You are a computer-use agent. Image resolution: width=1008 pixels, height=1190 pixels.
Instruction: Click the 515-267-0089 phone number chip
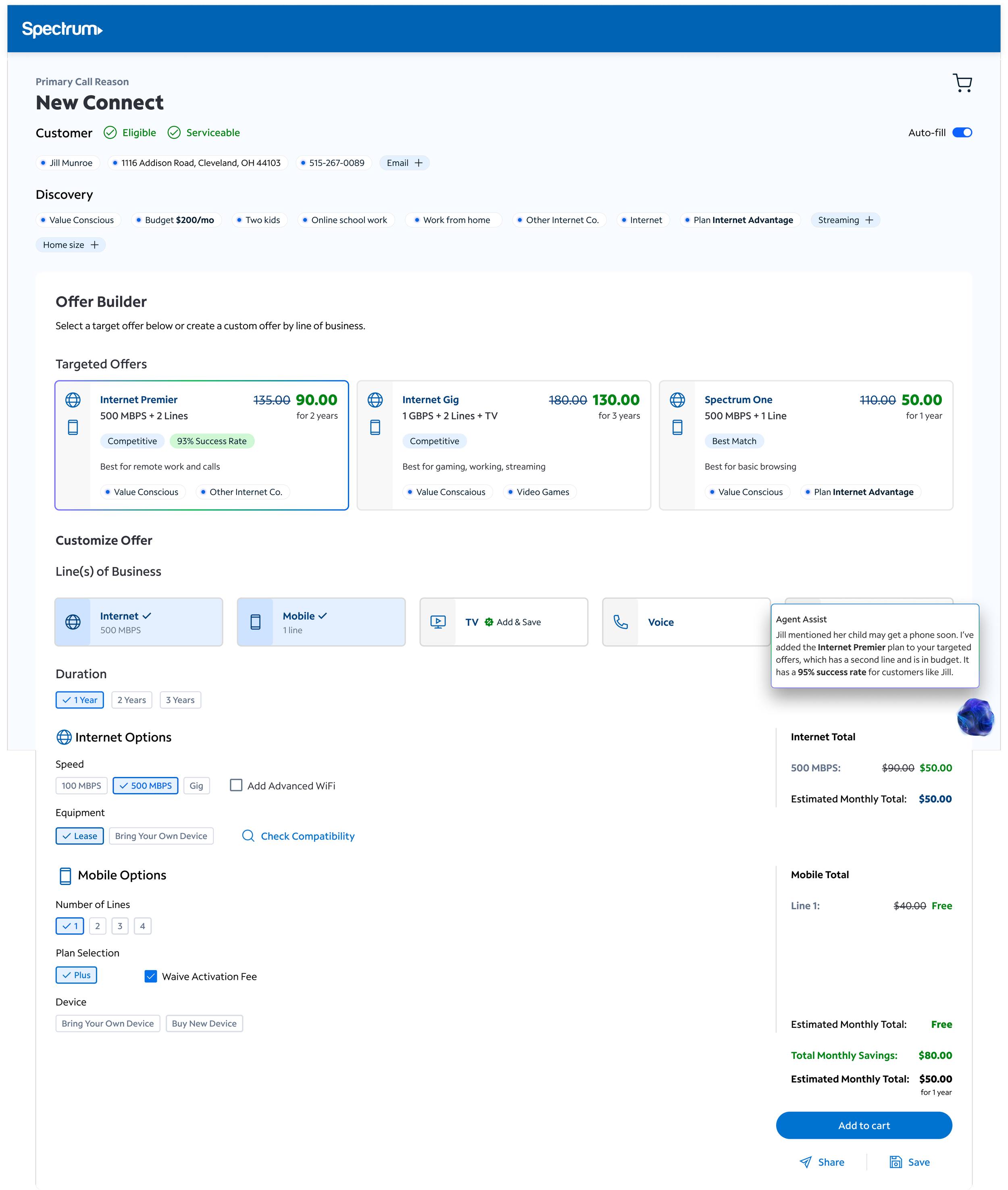click(x=334, y=163)
